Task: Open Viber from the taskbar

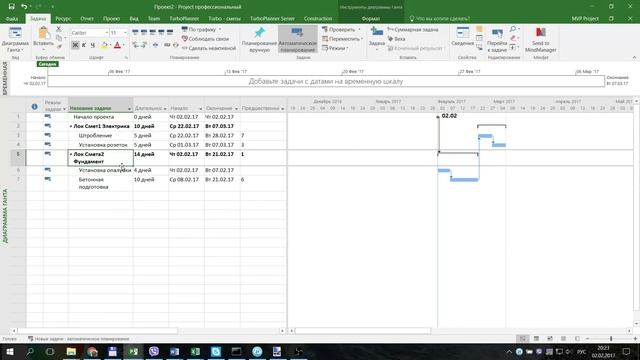Action: click(x=154, y=351)
